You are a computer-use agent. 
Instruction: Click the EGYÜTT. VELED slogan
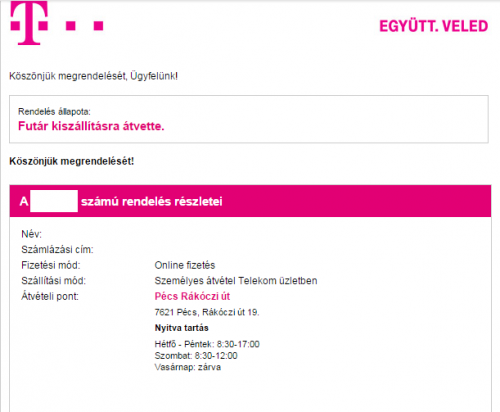click(x=434, y=26)
